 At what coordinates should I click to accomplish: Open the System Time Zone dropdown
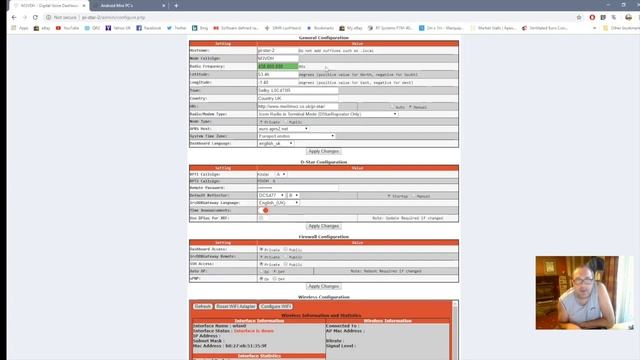(x=296, y=136)
